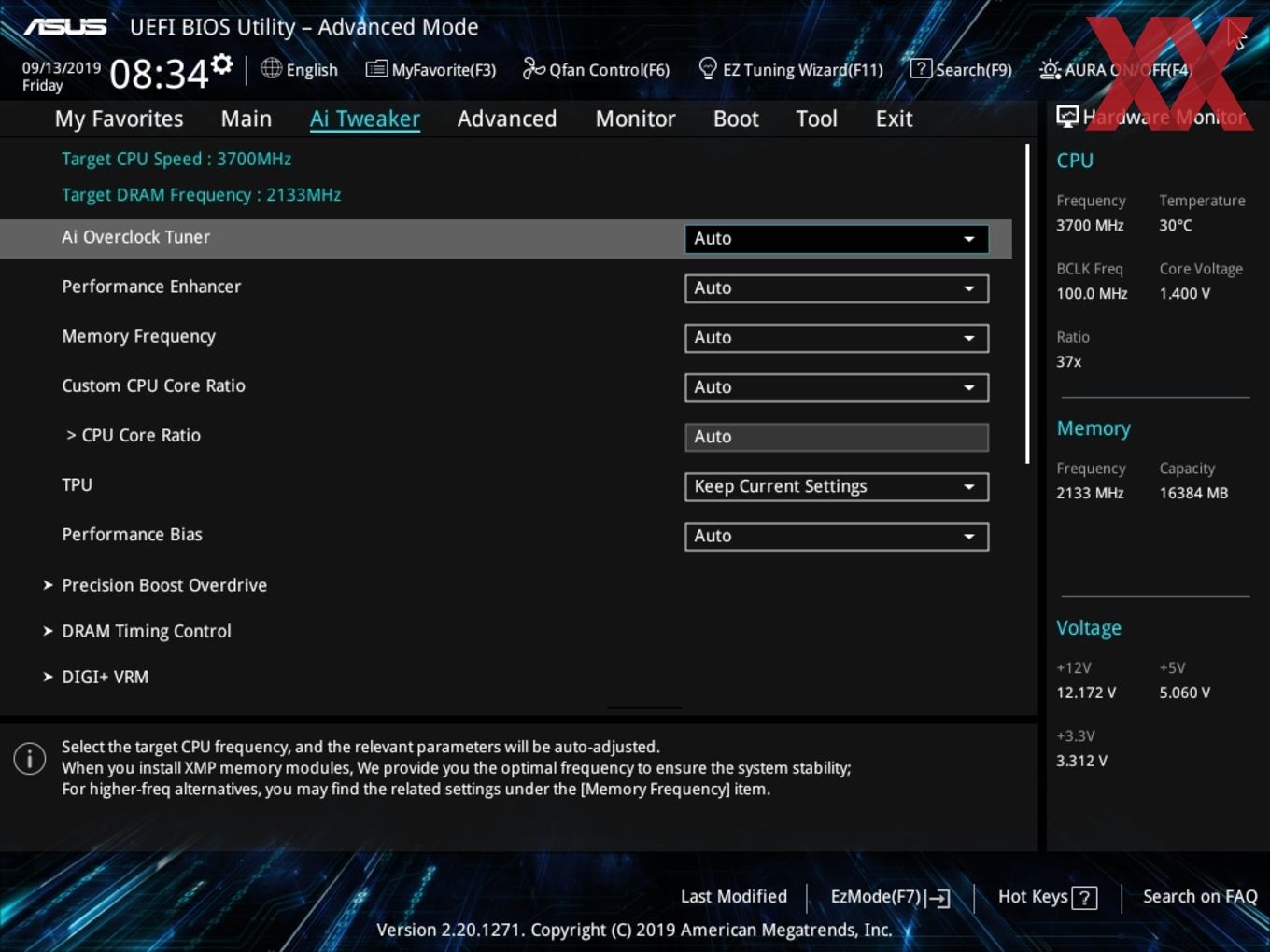The width and height of the screenshot is (1270, 952).
Task: Click the Performance Bias label
Action: (x=132, y=535)
